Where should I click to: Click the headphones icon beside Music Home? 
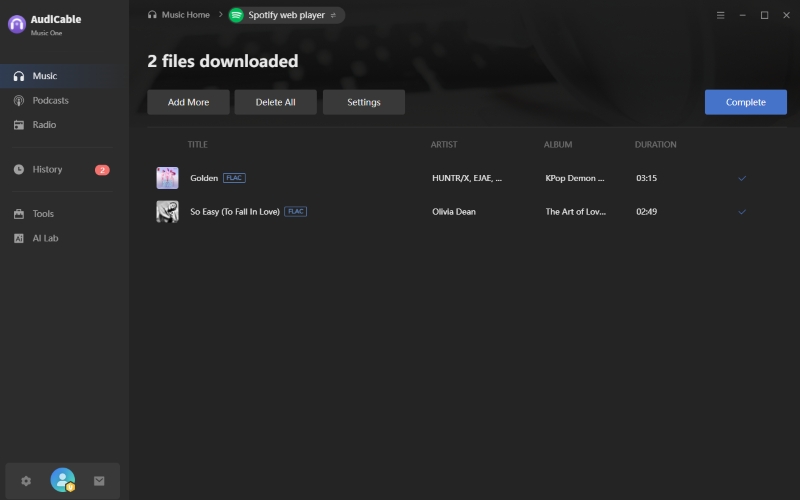click(152, 15)
